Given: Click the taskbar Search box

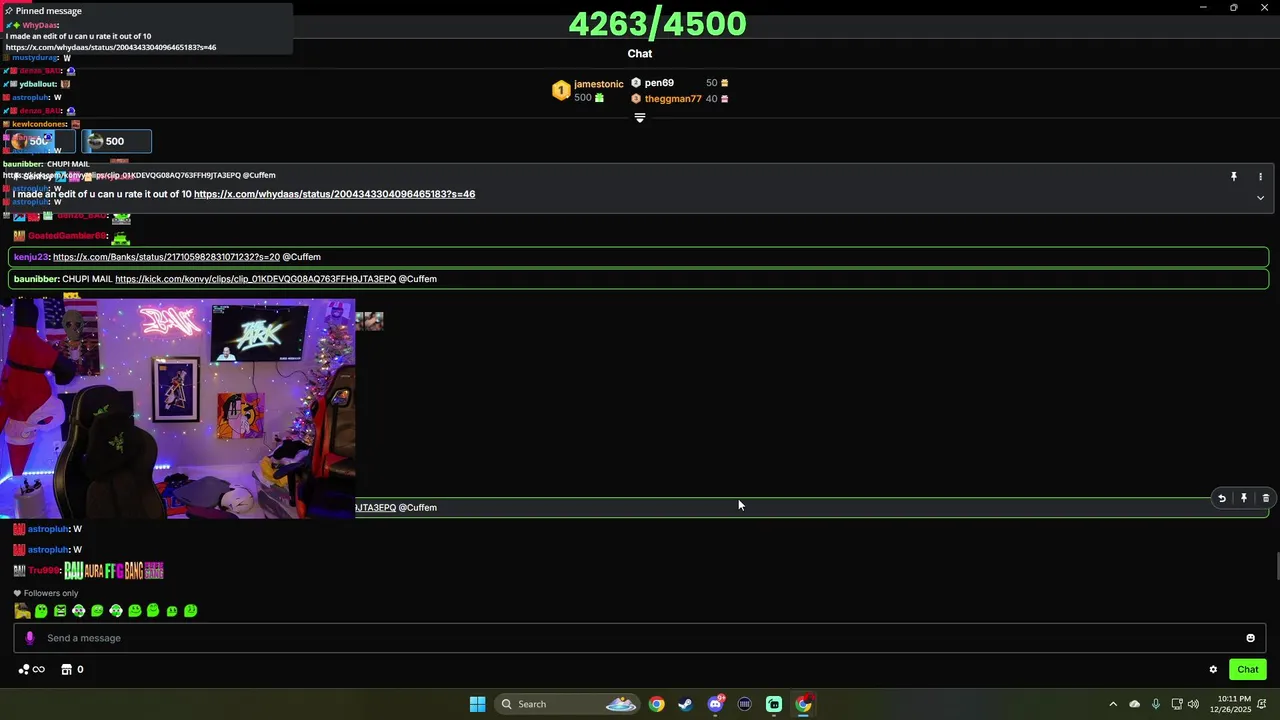Looking at the screenshot, I should point(567,704).
